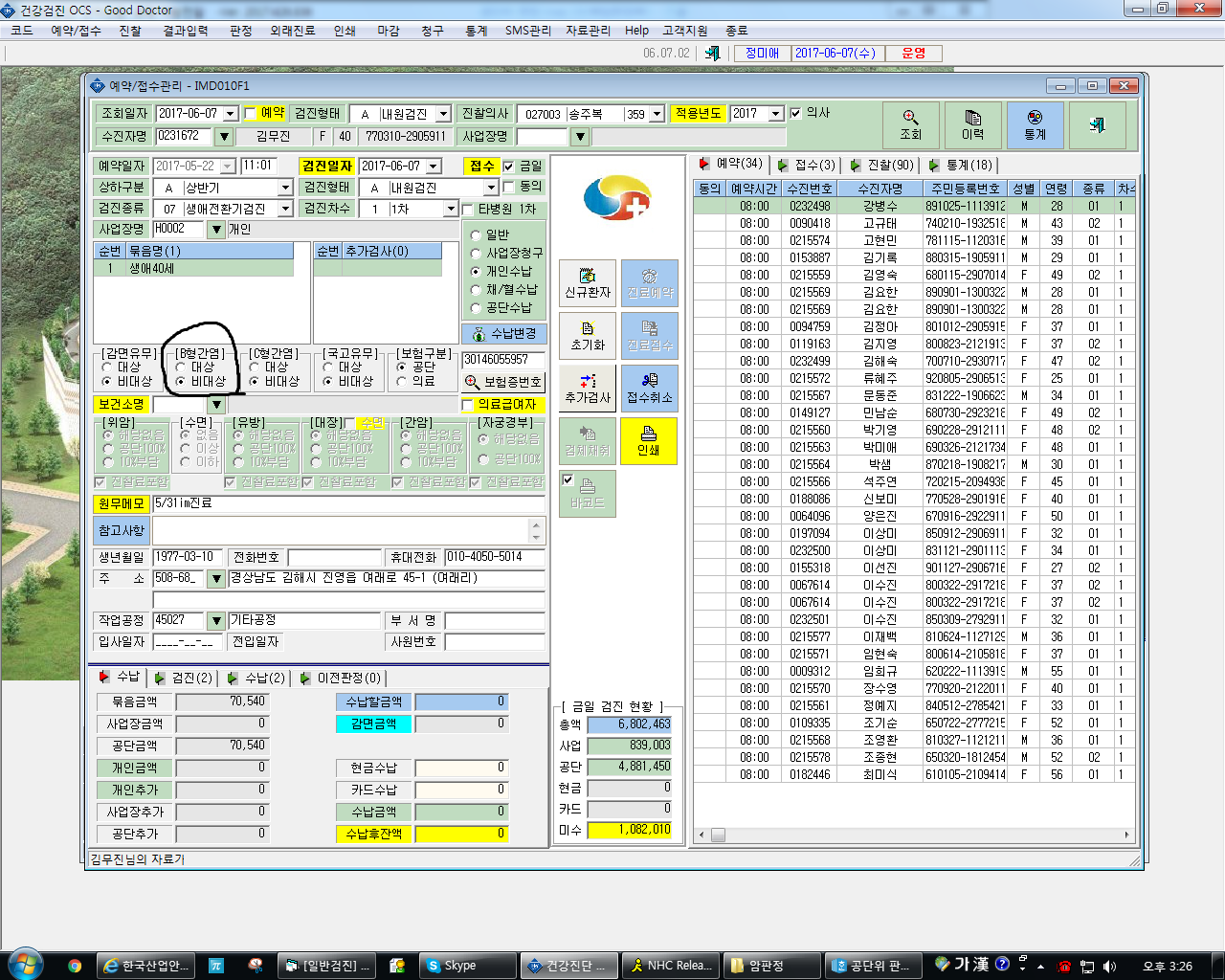Select the 일반 radio option

click(x=476, y=235)
